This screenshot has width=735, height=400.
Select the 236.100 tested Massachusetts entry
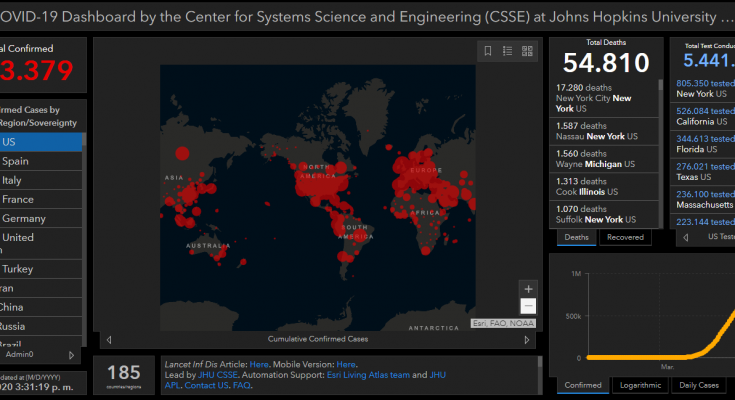(705, 199)
